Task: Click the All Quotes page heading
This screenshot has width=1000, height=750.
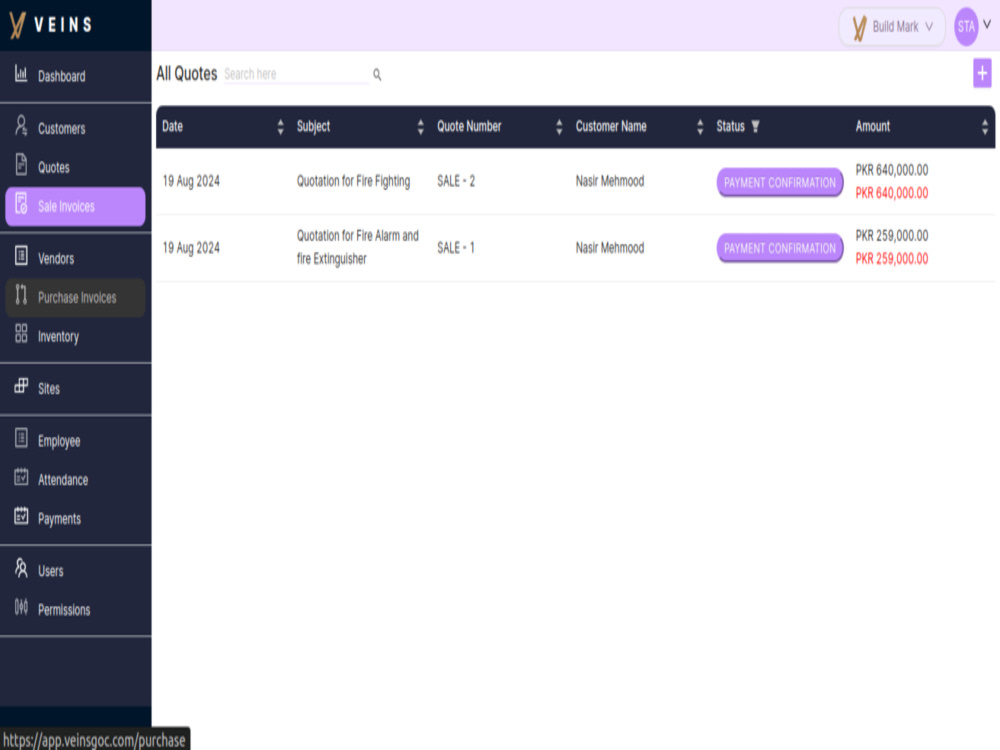Action: pyautogui.click(x=187, y=74)
